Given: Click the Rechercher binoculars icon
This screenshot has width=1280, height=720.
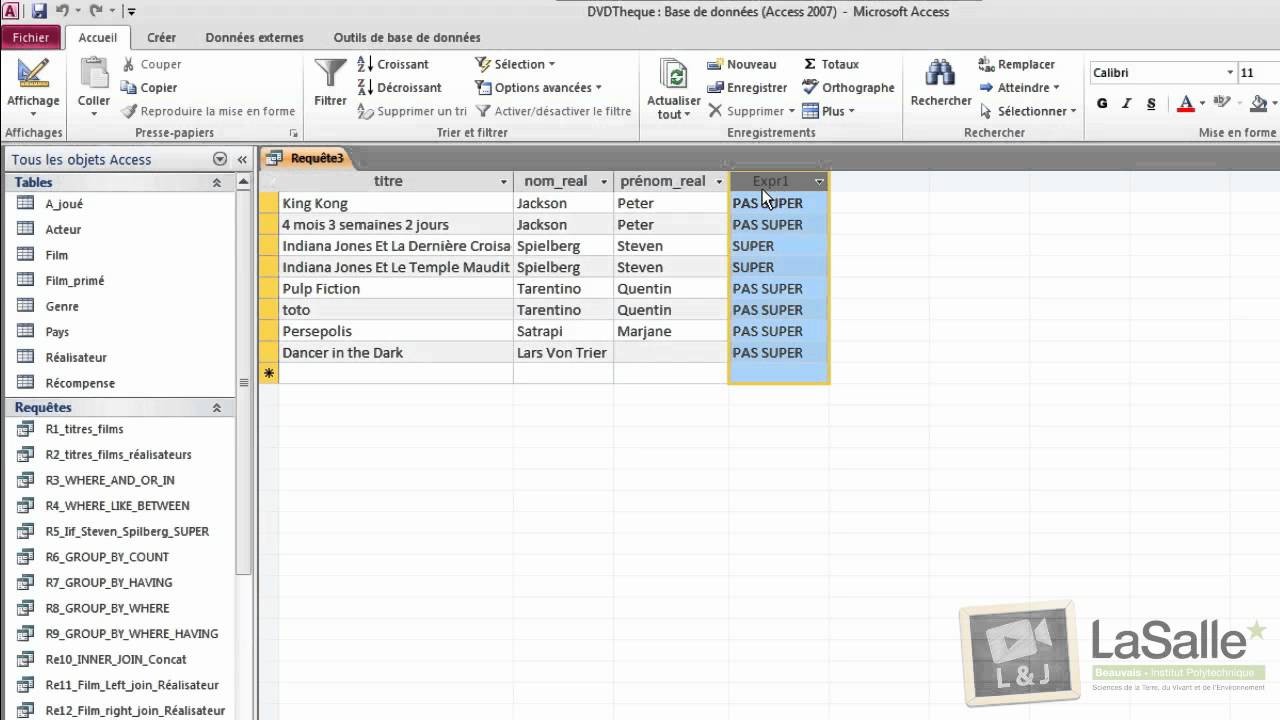Looking at the screenshot, I should [940, 75].
